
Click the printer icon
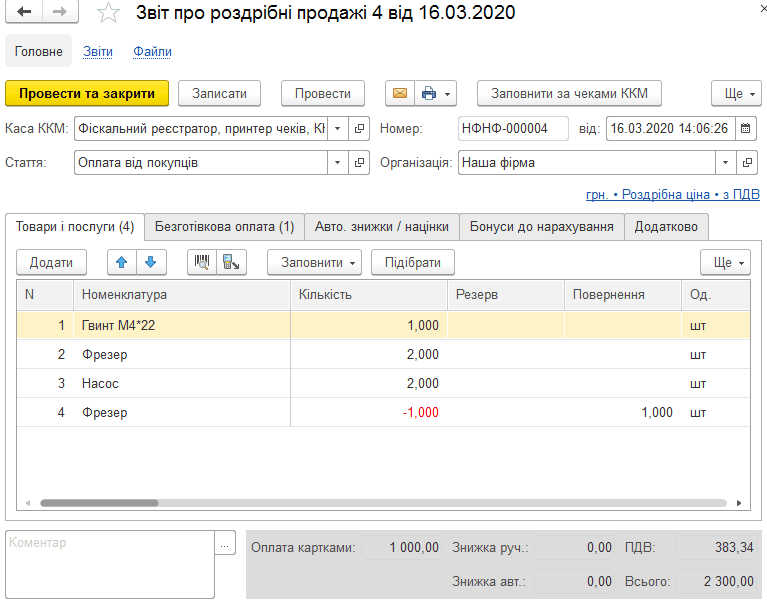(x=429, y=93)
